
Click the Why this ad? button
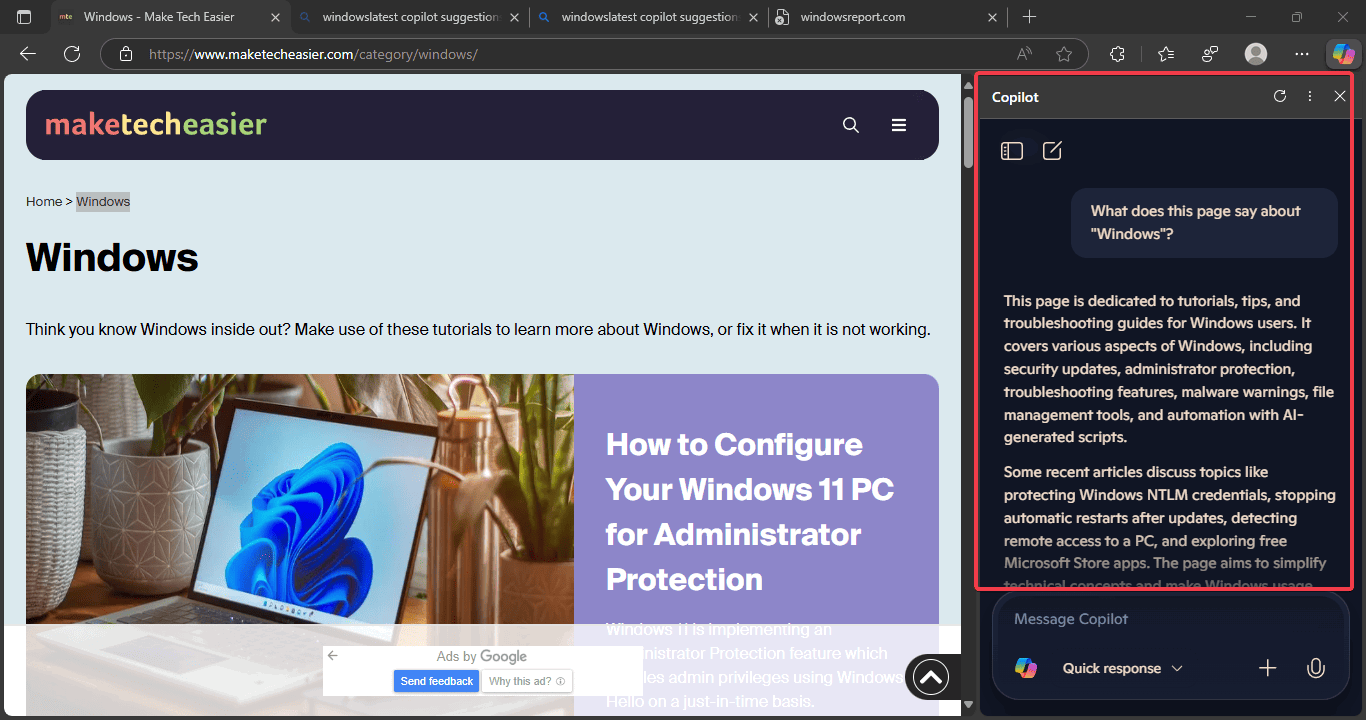click(x=527, y=681)
